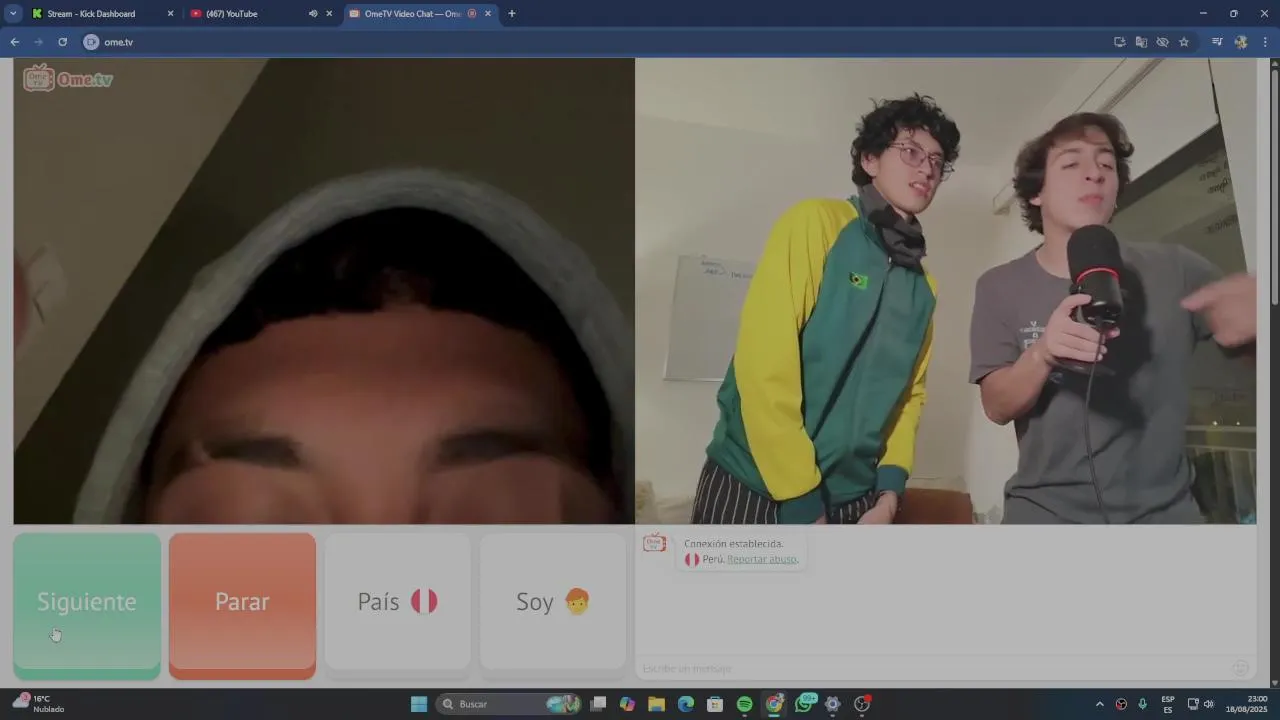Screen dimensions: 1280x720
Task: Open Copilot from the taskbar
Action: click(627, 704)
